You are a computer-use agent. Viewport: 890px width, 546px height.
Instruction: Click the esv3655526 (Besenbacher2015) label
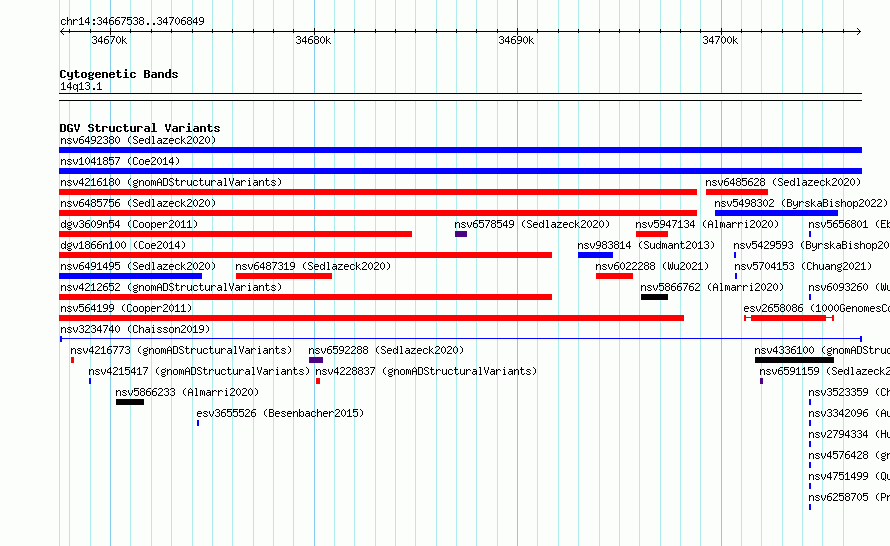280,413
